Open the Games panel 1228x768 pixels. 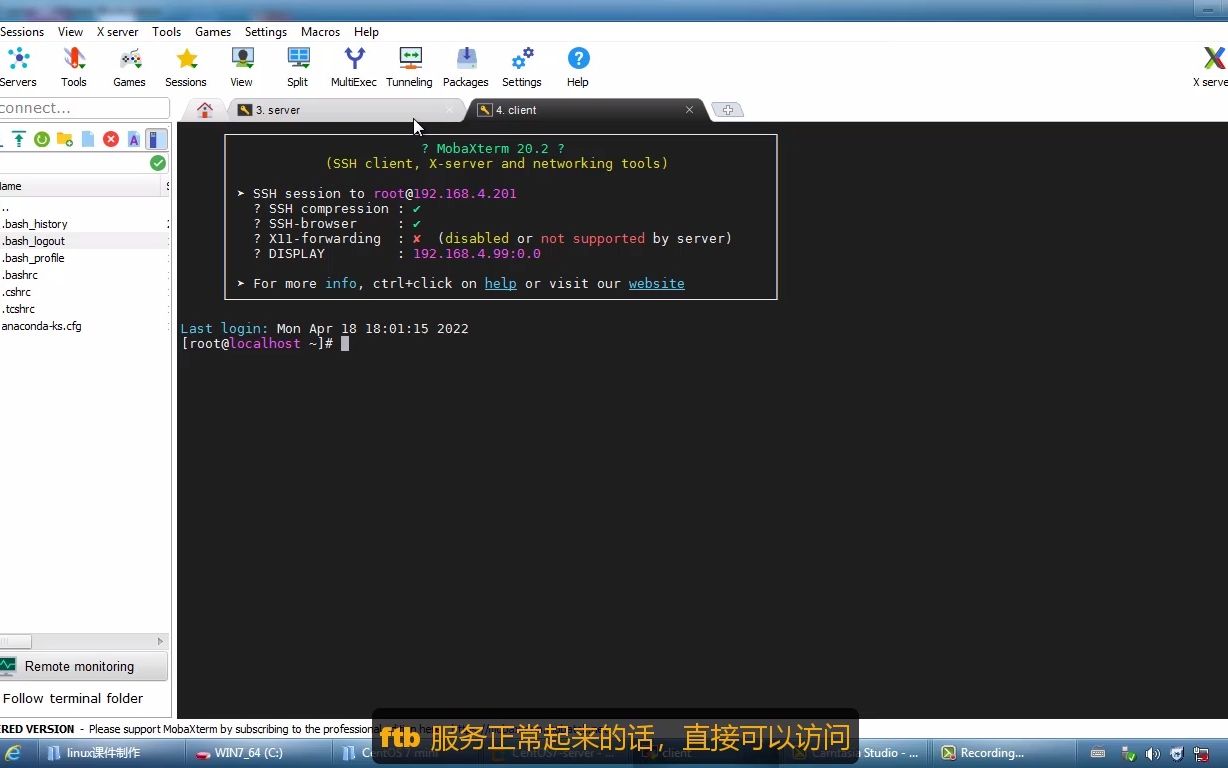pyautogui.click(x=129, y=62)
